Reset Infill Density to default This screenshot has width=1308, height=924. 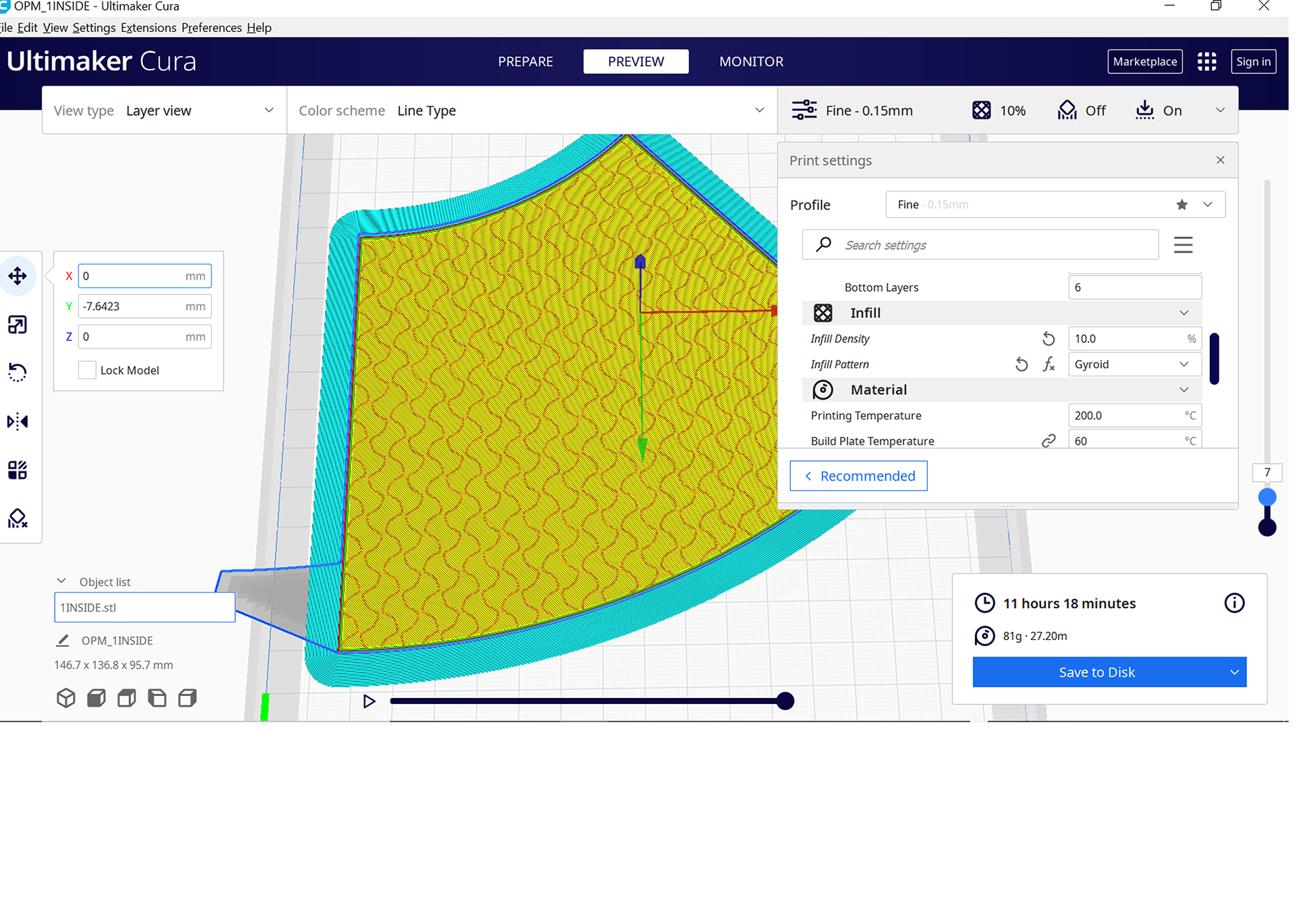(x=1048, y=338)
